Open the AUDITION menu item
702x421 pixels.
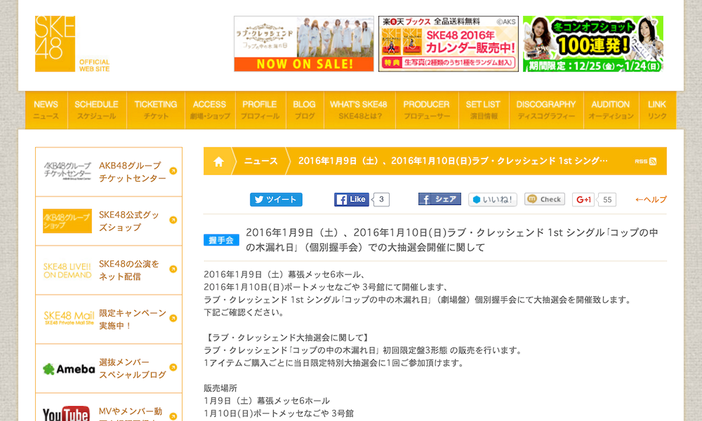(x=611, y=110)
